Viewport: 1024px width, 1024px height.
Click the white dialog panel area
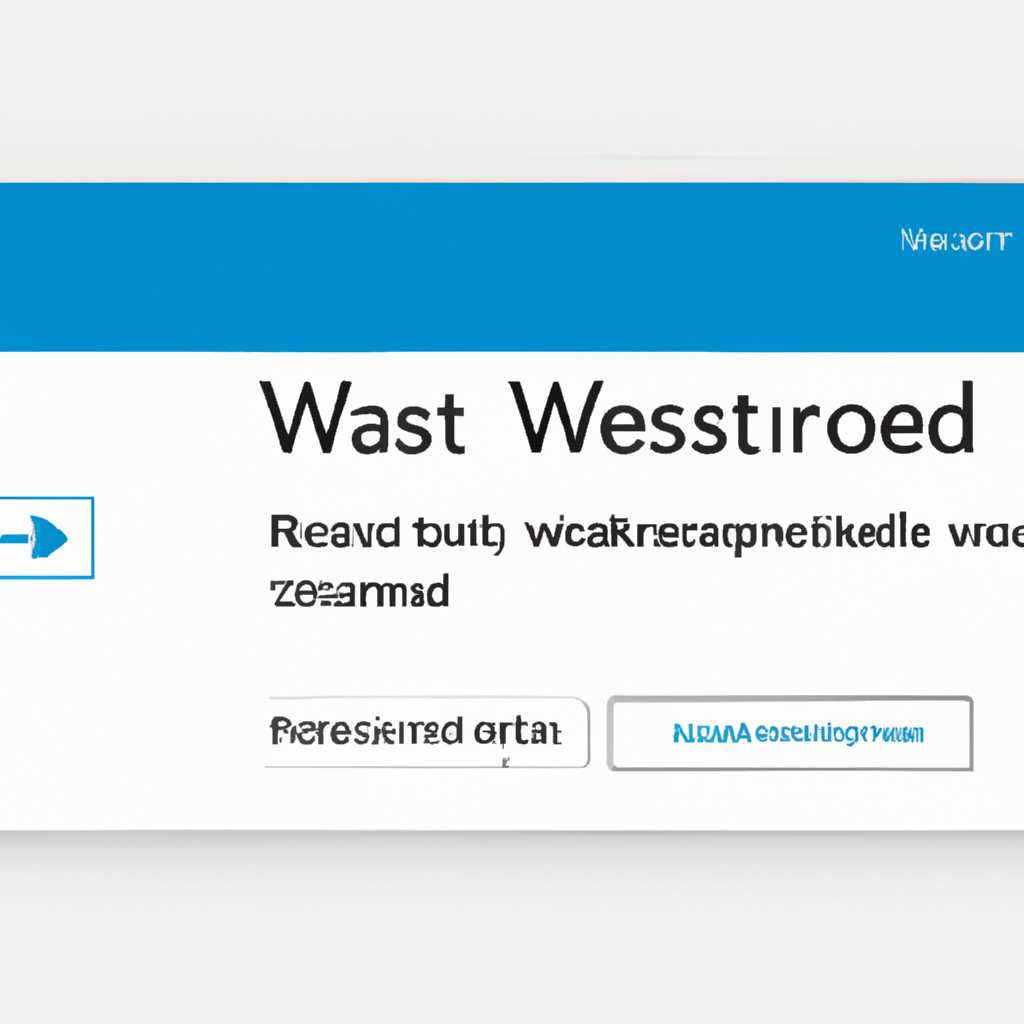pos(512,591)
